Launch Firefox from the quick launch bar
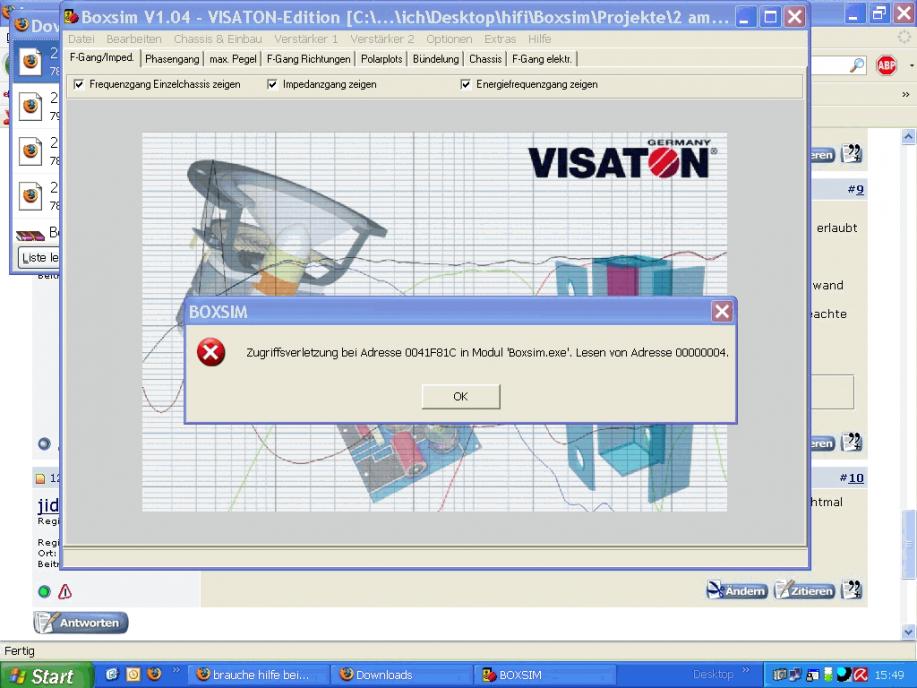Image resolution: width=917 pixels, height=688 pixels. [154, 674]
